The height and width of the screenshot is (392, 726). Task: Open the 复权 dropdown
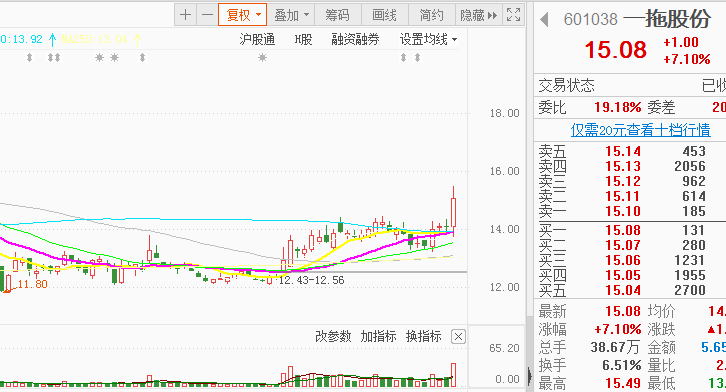243,15
